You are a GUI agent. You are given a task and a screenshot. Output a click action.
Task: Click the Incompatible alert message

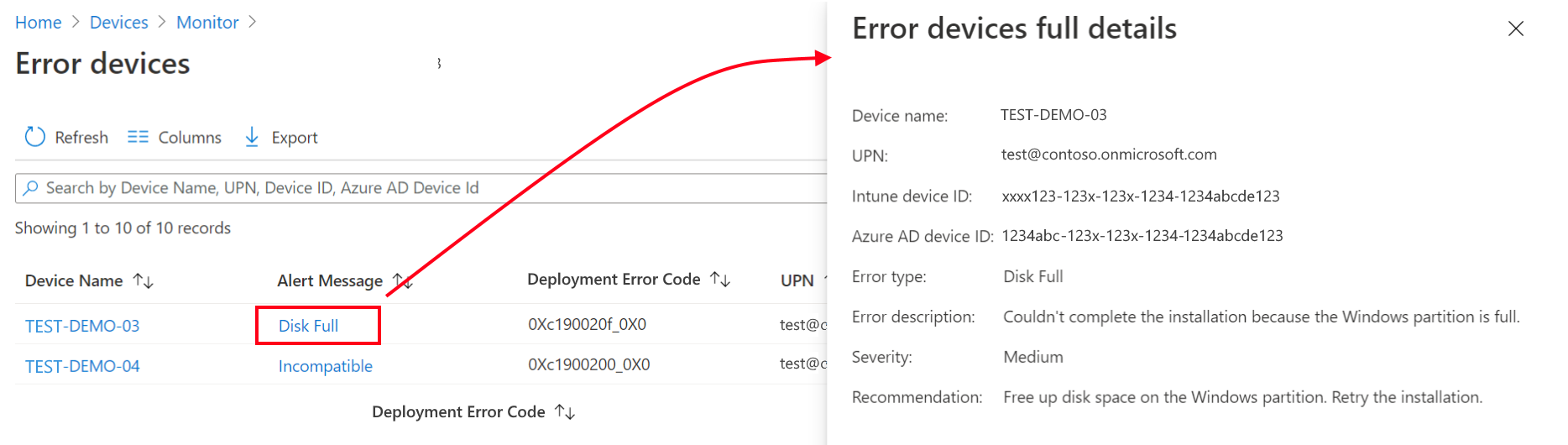pyautogui.click(x=325, y=366)
